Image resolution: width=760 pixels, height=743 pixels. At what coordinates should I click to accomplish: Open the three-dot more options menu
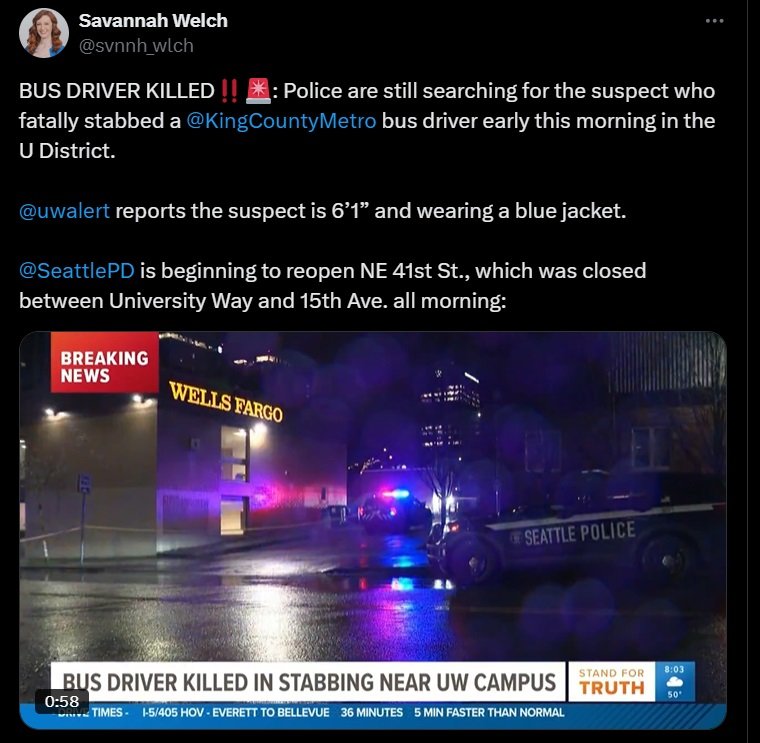pos(715,21)
